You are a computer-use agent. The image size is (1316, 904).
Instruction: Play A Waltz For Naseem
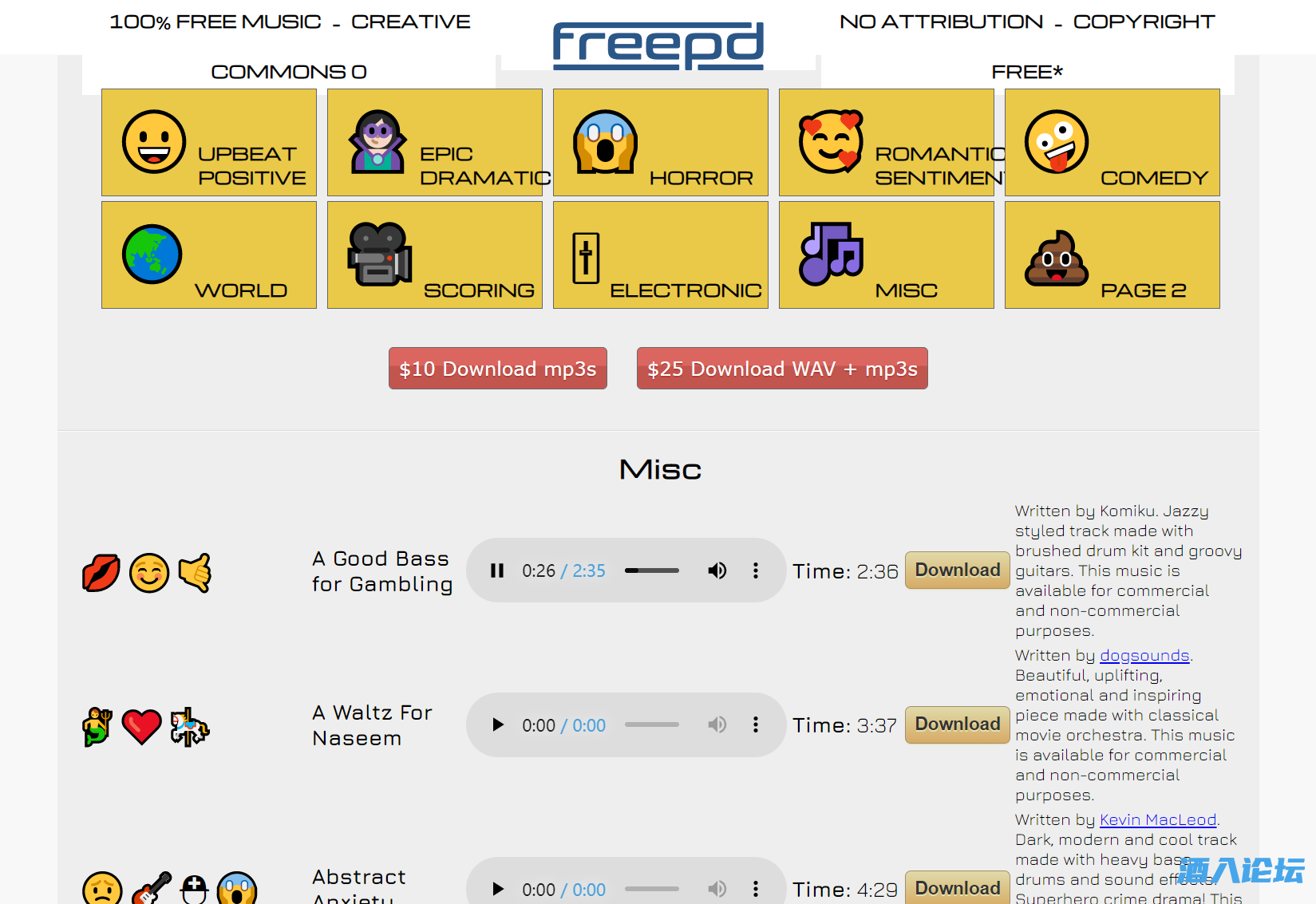point(497,725)
